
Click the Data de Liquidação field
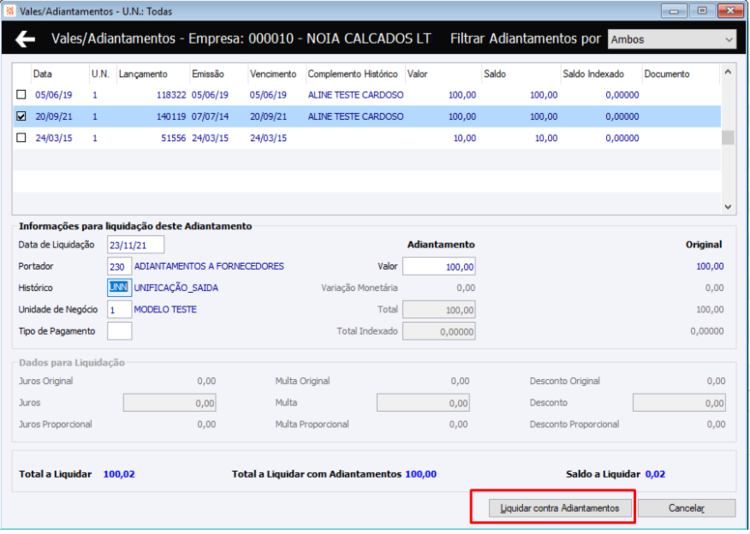click(x=136, y=245)
